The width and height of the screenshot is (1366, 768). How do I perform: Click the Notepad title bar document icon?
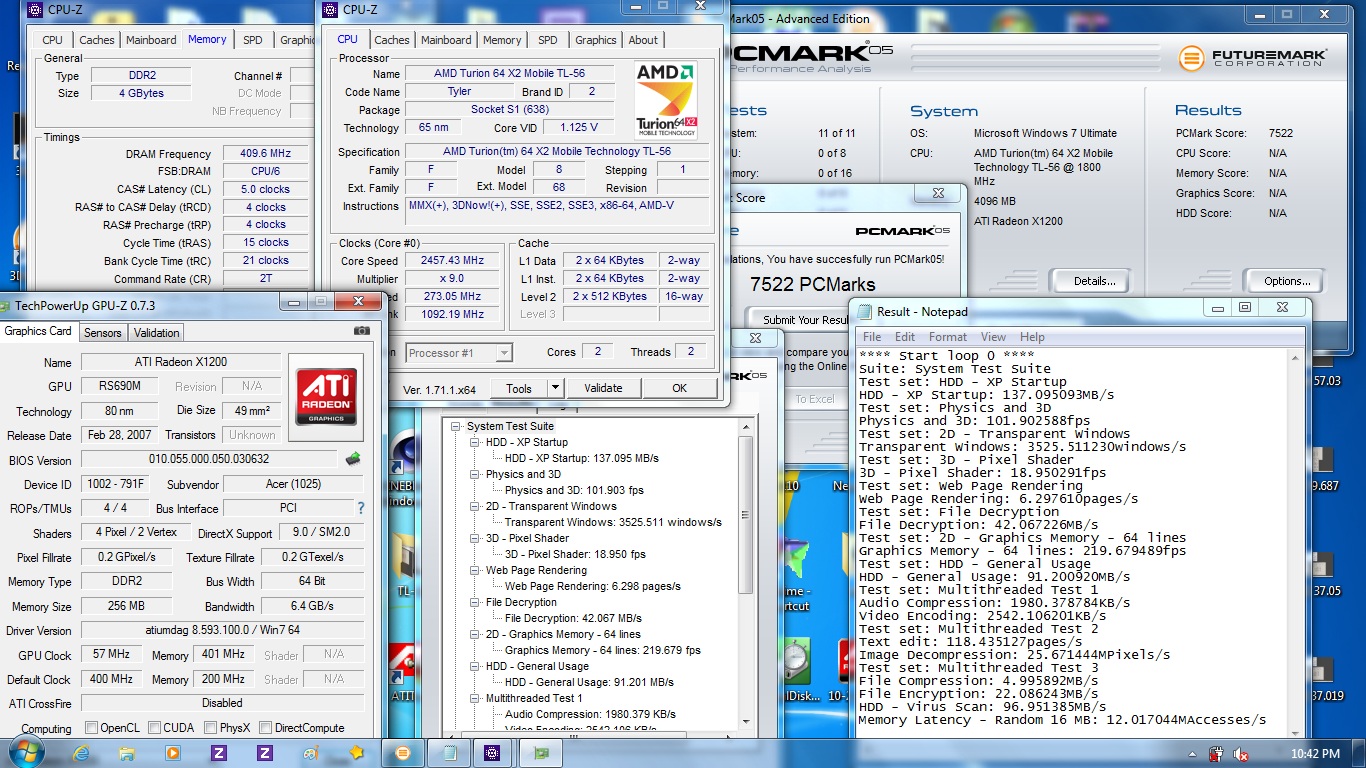click(863, 311)
